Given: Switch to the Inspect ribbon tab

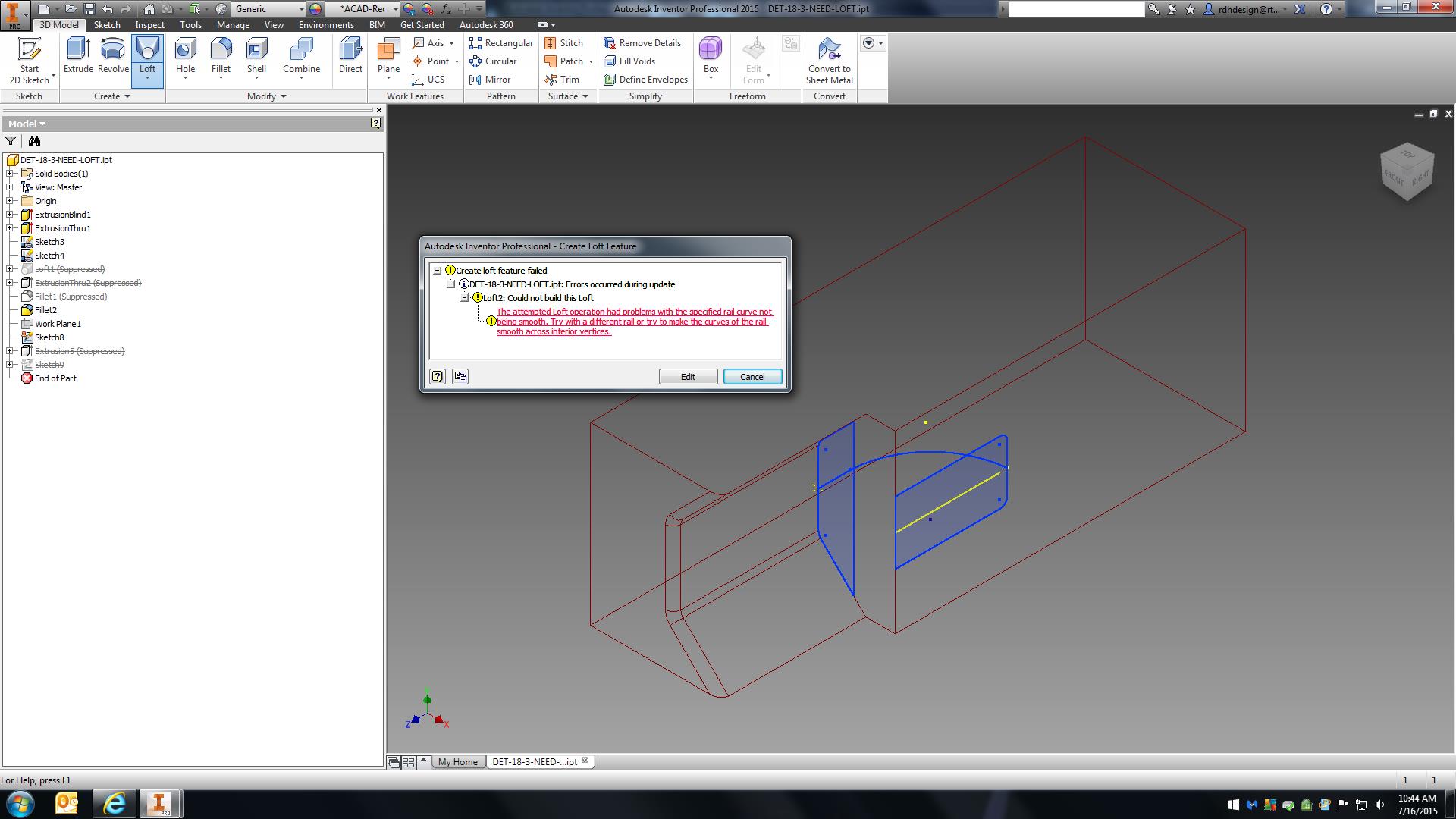Looking at the screenshot, I should (x=149, y=24).
